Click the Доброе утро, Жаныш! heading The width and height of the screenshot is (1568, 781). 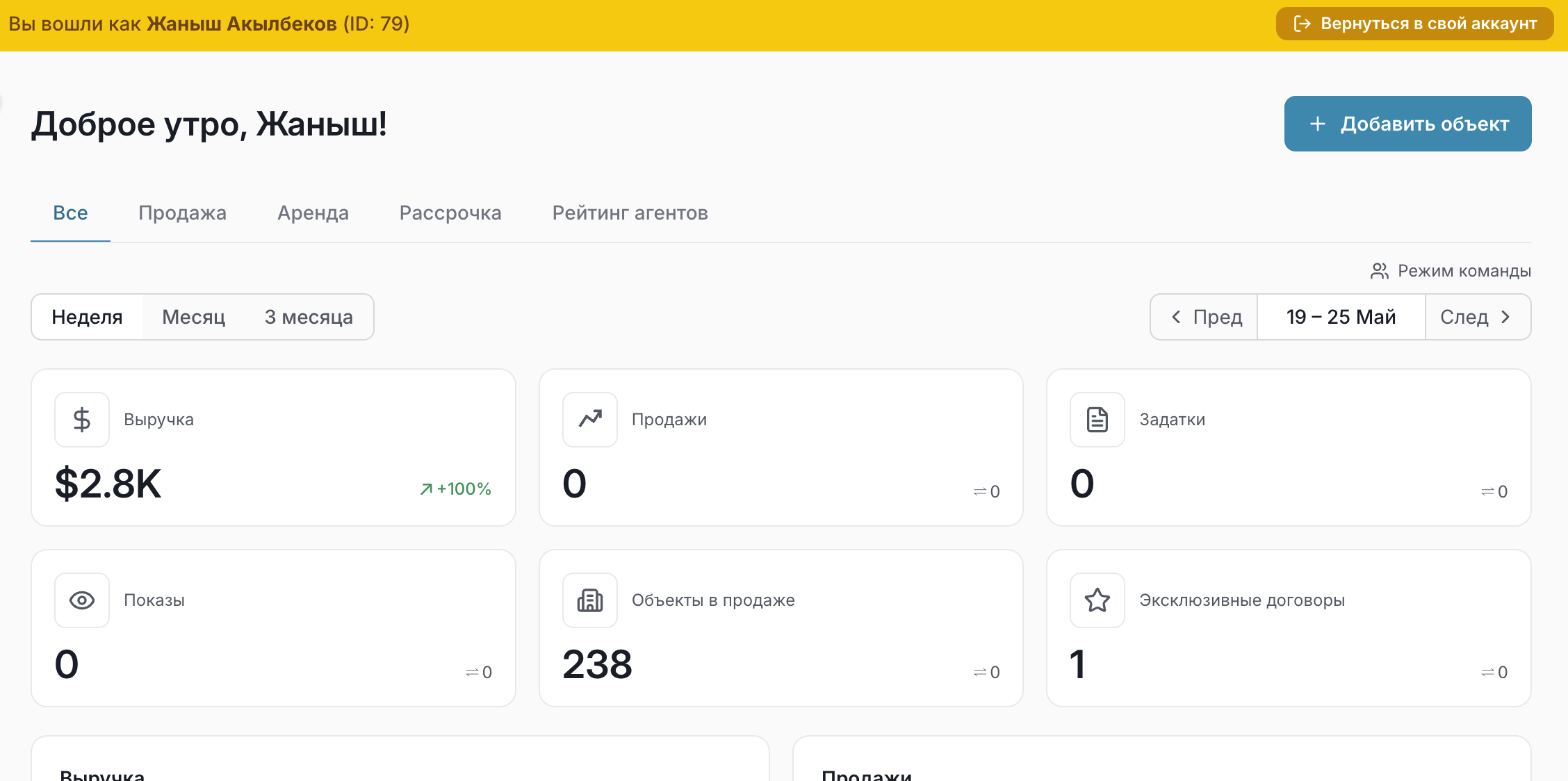click(x=209, y=125)
